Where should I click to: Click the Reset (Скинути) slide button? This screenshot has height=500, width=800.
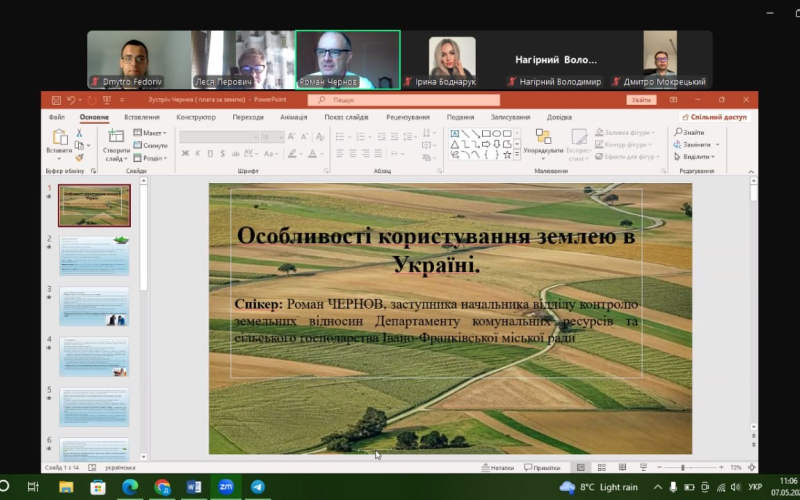tap(150, 145)
